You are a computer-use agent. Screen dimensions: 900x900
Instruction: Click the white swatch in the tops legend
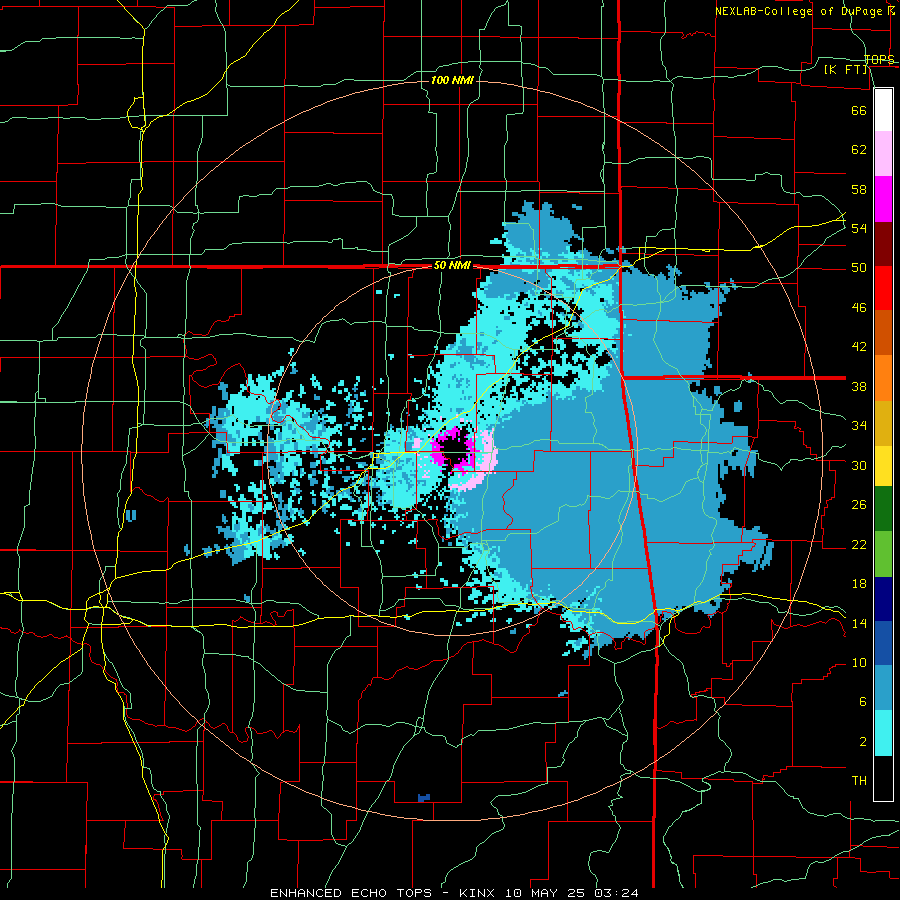[883, 110]
